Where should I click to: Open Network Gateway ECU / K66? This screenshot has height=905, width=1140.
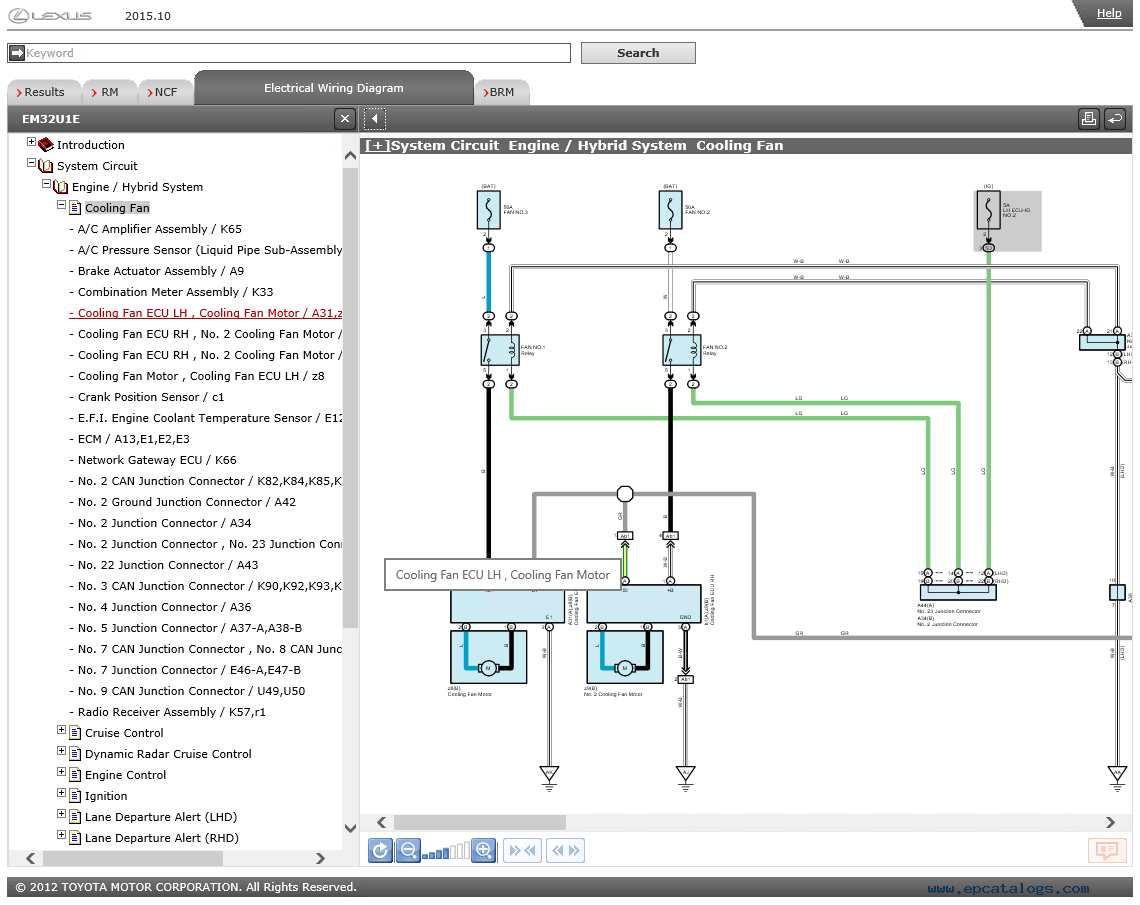click(x=157, y=460)
